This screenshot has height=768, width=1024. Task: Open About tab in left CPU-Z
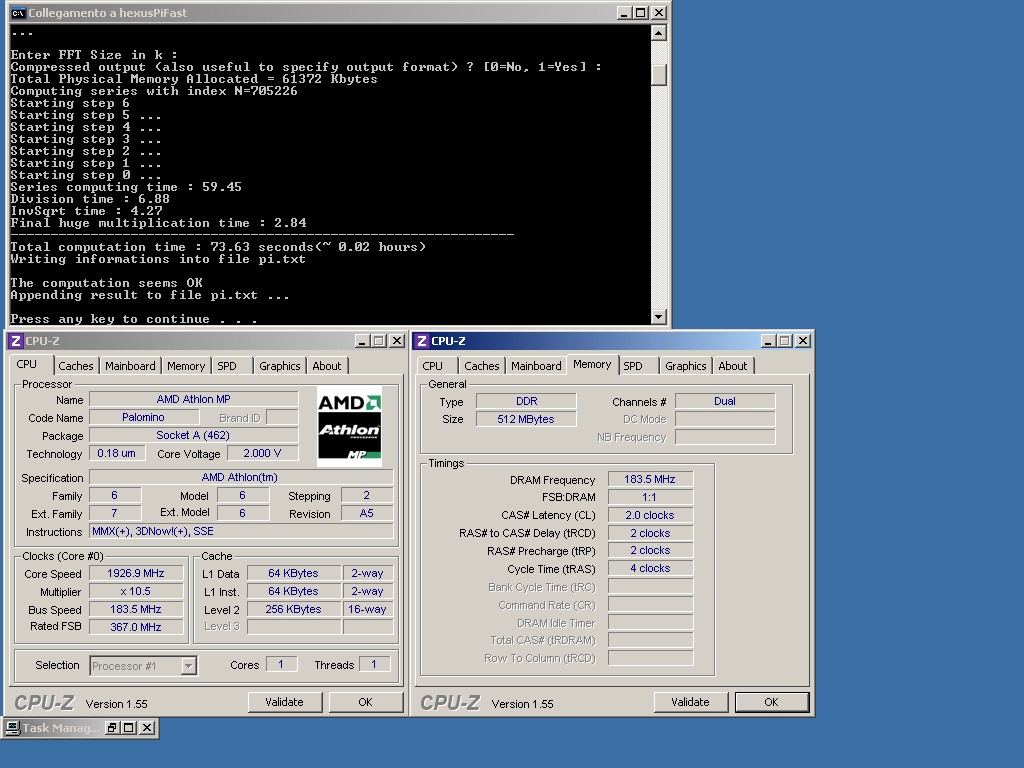click(327, 366)
